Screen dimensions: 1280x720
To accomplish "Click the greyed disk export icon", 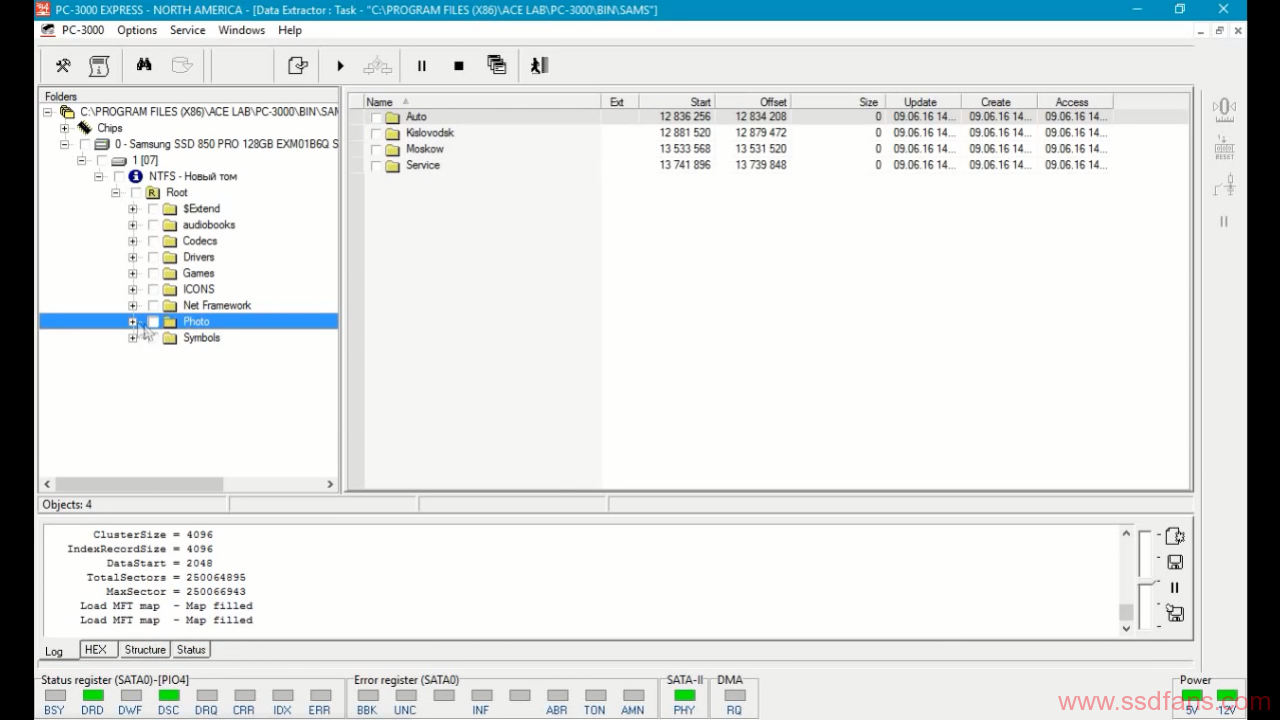I will tap(181, 65).
